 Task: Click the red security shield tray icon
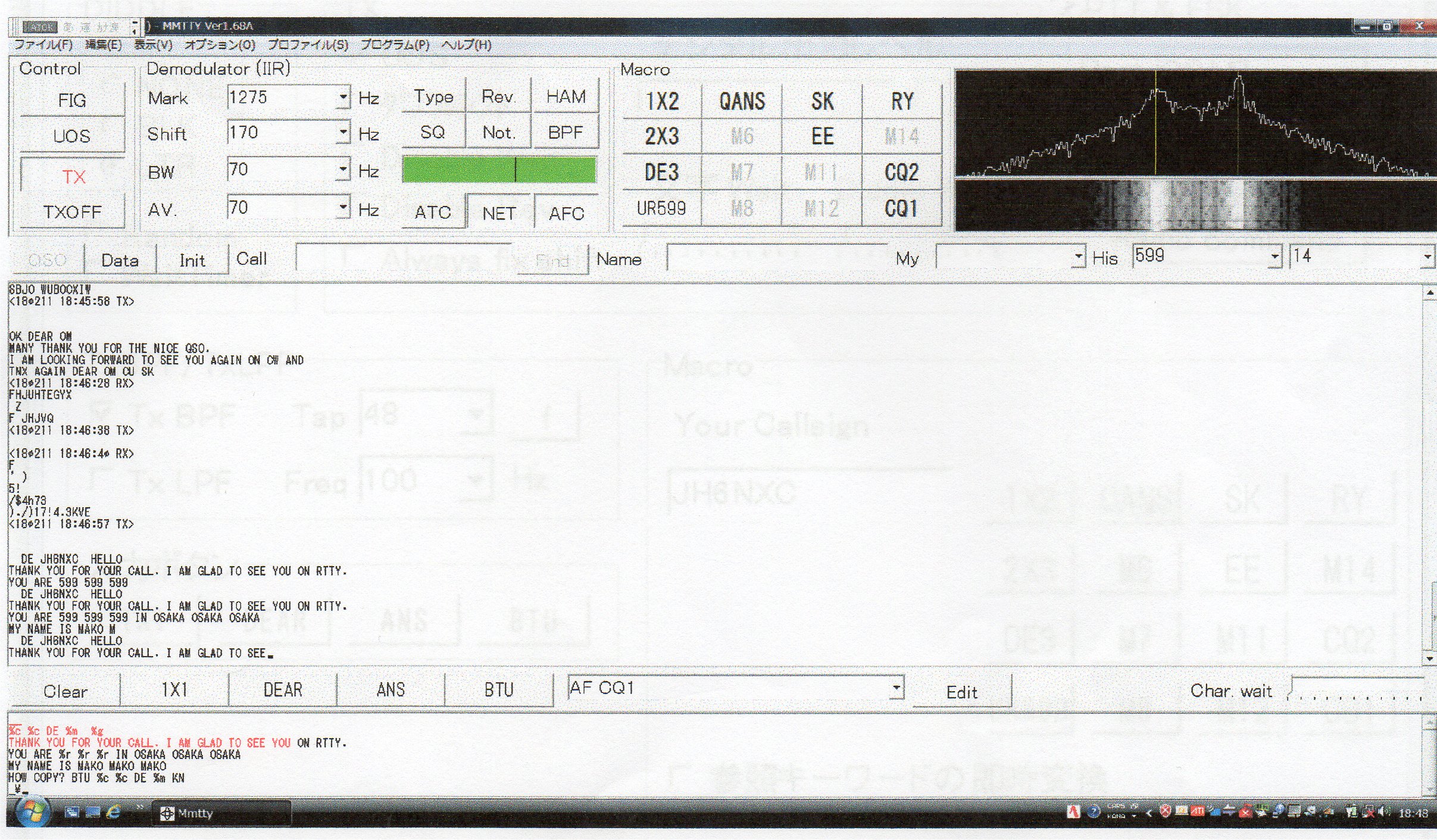[x=1166, y=811]
